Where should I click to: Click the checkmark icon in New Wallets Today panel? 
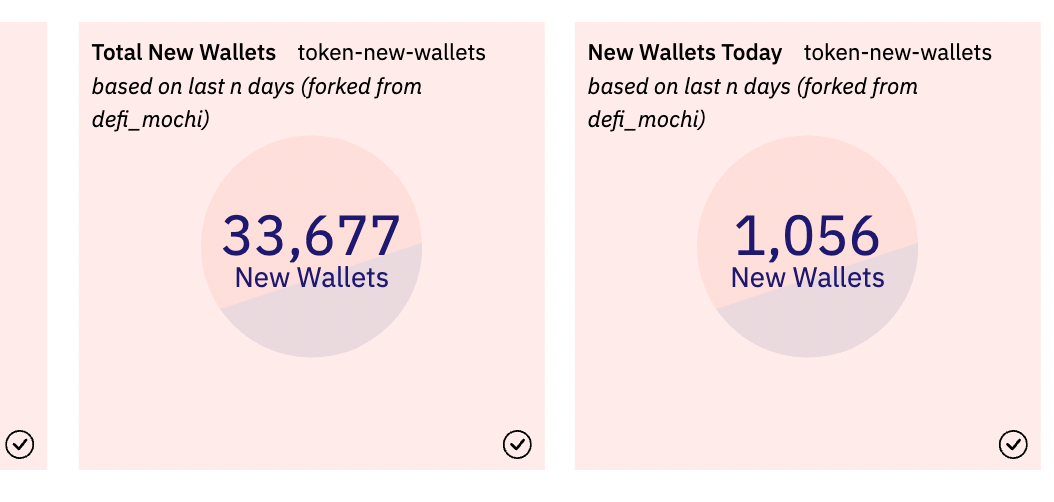tap(1013, 444)
